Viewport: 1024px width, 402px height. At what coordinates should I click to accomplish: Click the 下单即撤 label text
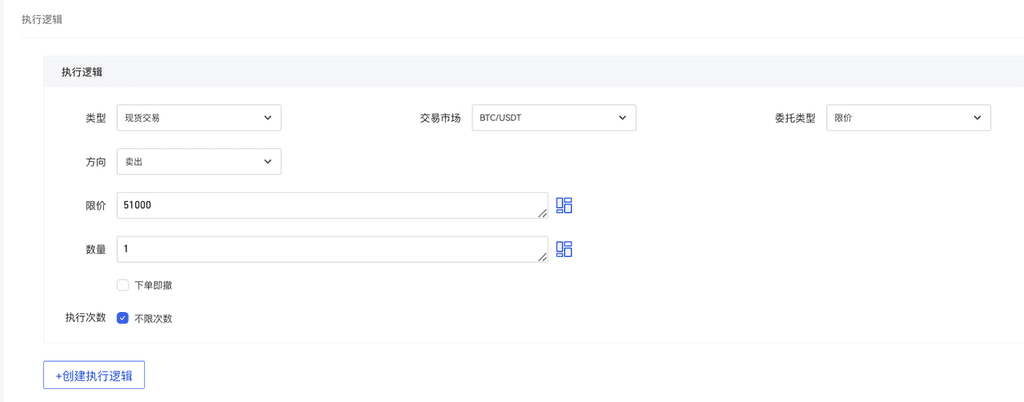pyautogui.click(x=153, y=285)
